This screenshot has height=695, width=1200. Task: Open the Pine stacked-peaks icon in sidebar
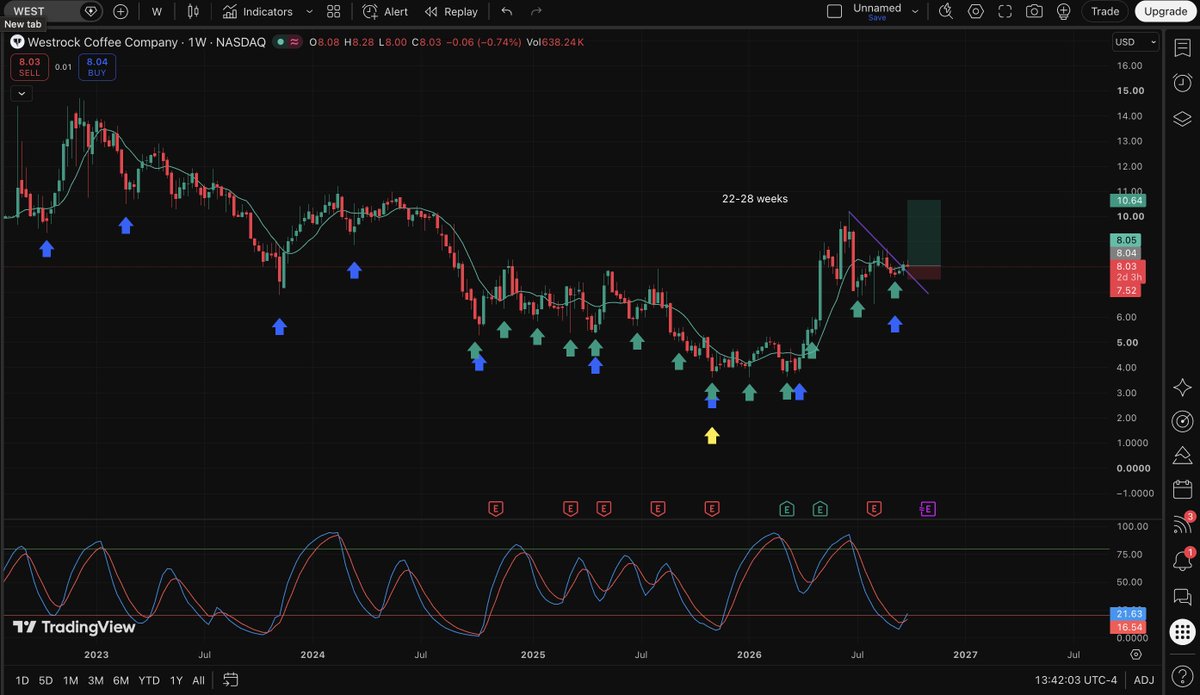(x=1181, y=455)
